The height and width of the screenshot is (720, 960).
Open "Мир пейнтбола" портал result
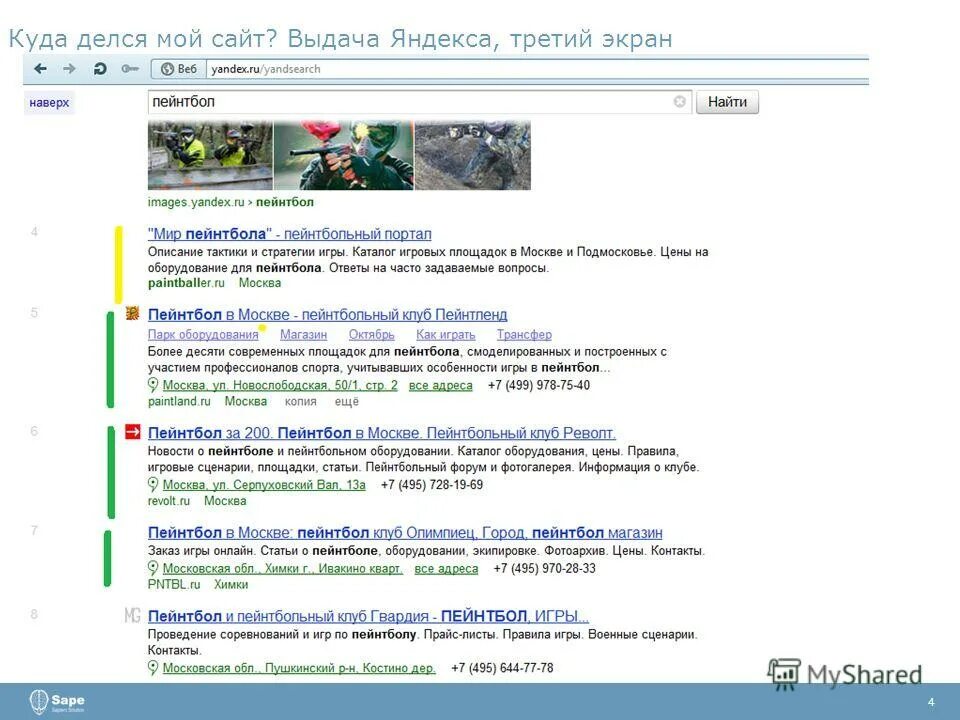[x=290, y=234]
